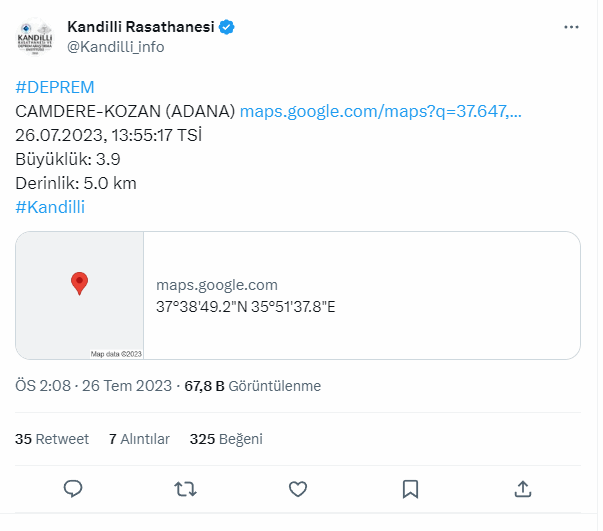
Task: Click the blue verified badge
Action: (227, 27)
